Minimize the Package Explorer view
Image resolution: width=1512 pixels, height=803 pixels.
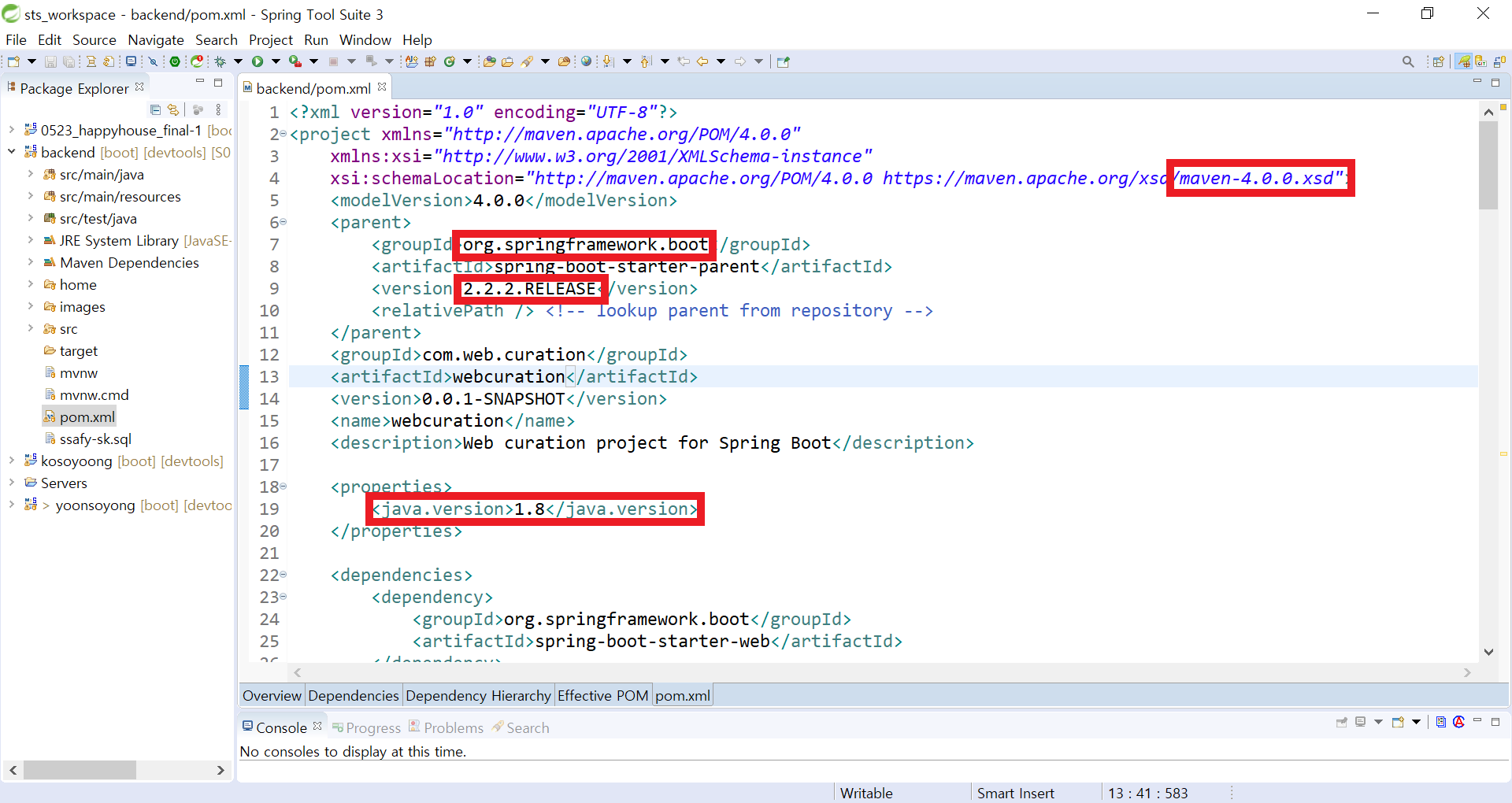click(x=200, y=82)
